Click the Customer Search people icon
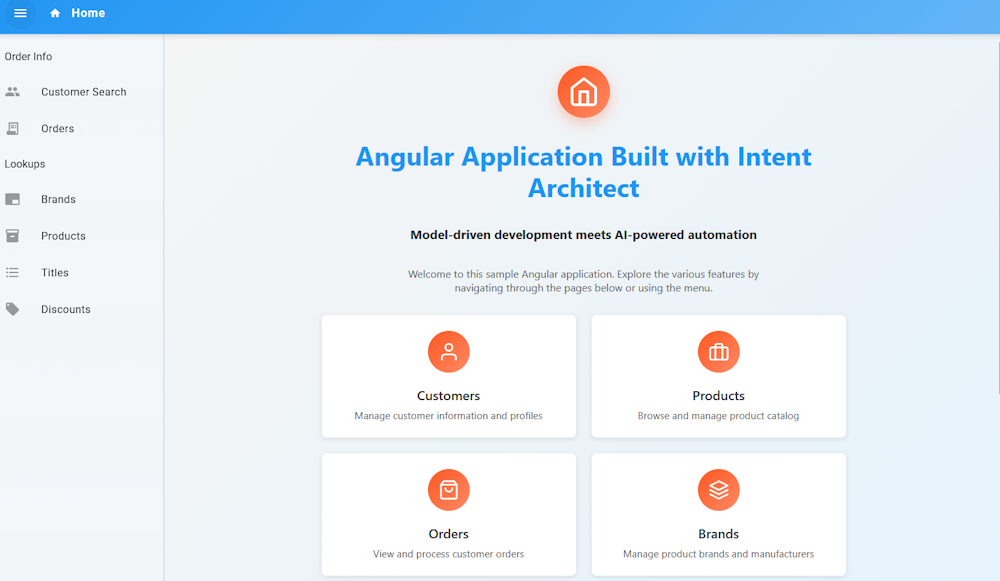 pos(13,91)
